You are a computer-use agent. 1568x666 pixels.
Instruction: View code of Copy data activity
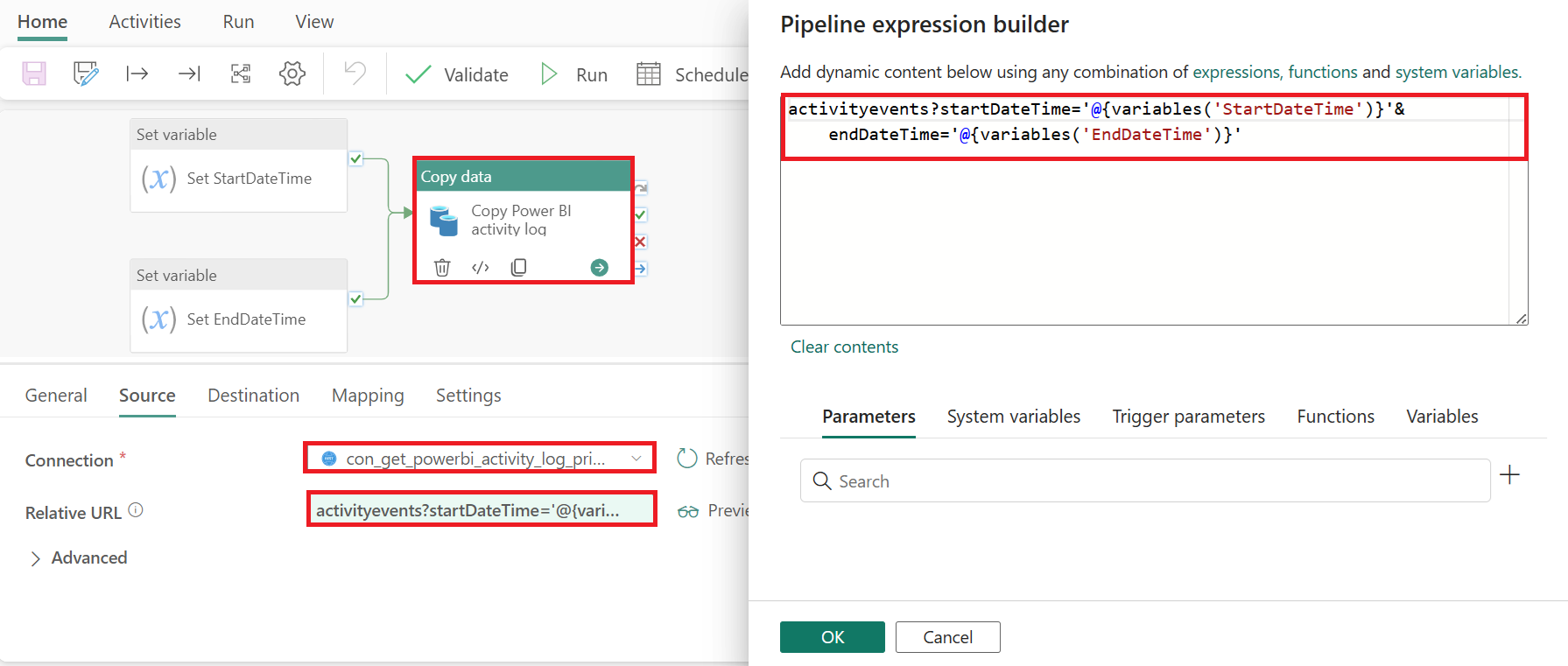coord(481,267)
